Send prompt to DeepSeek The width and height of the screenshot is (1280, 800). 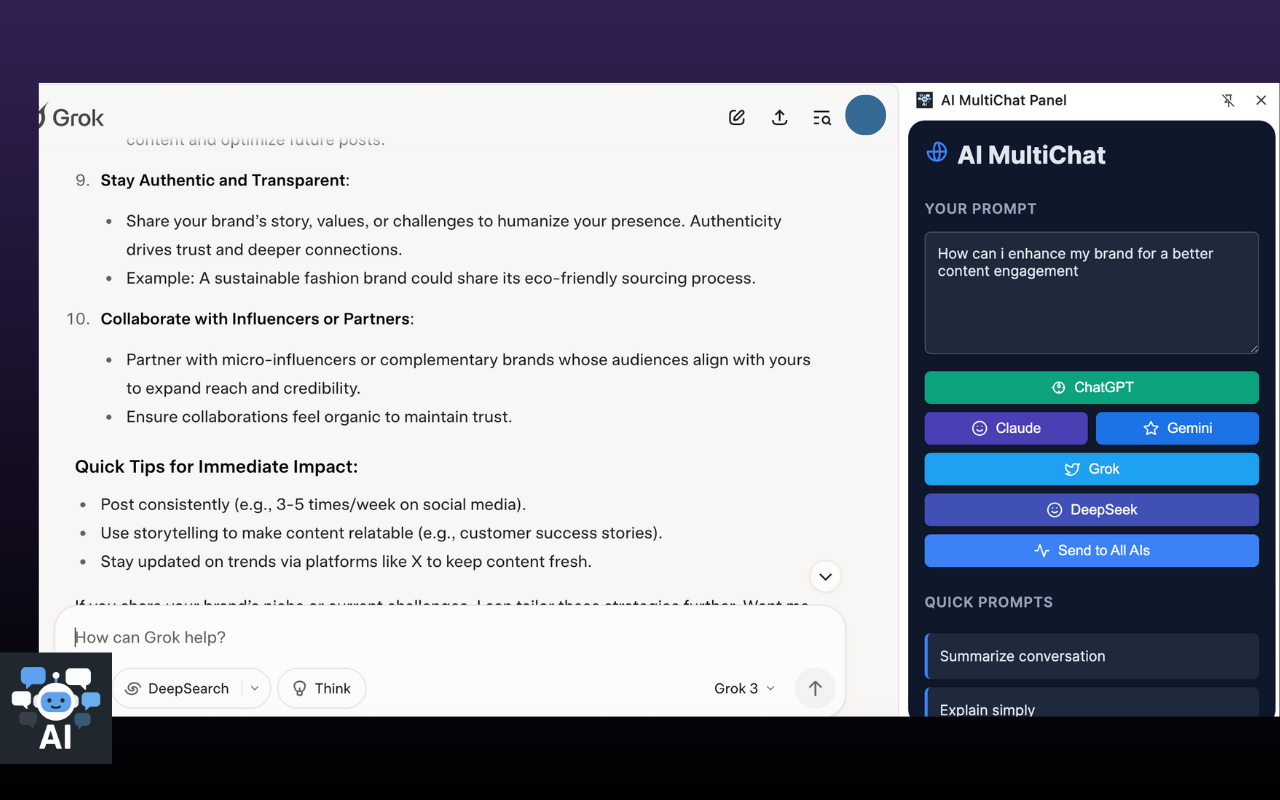pyautogui.click(x=1091, y=510)
